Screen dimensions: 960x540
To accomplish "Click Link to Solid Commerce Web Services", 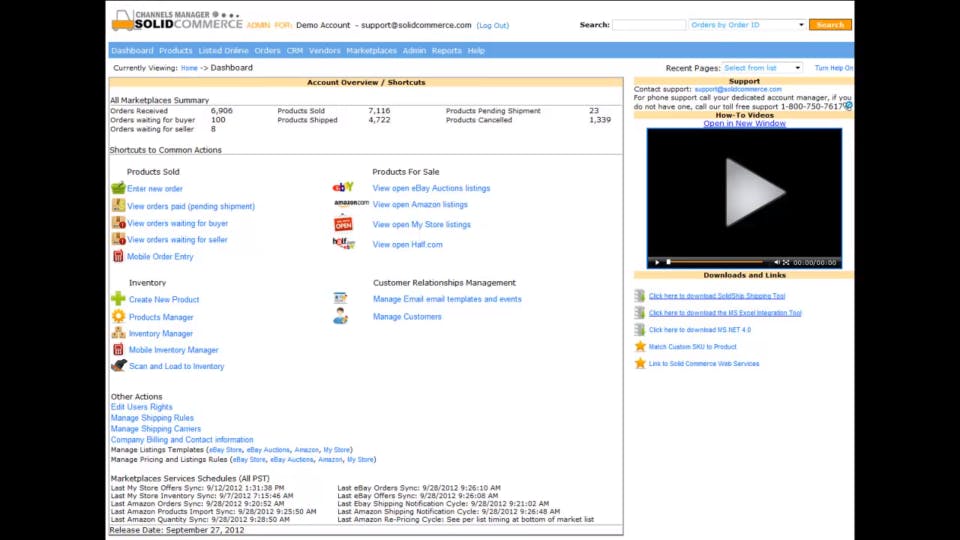I will pos(703,364).
